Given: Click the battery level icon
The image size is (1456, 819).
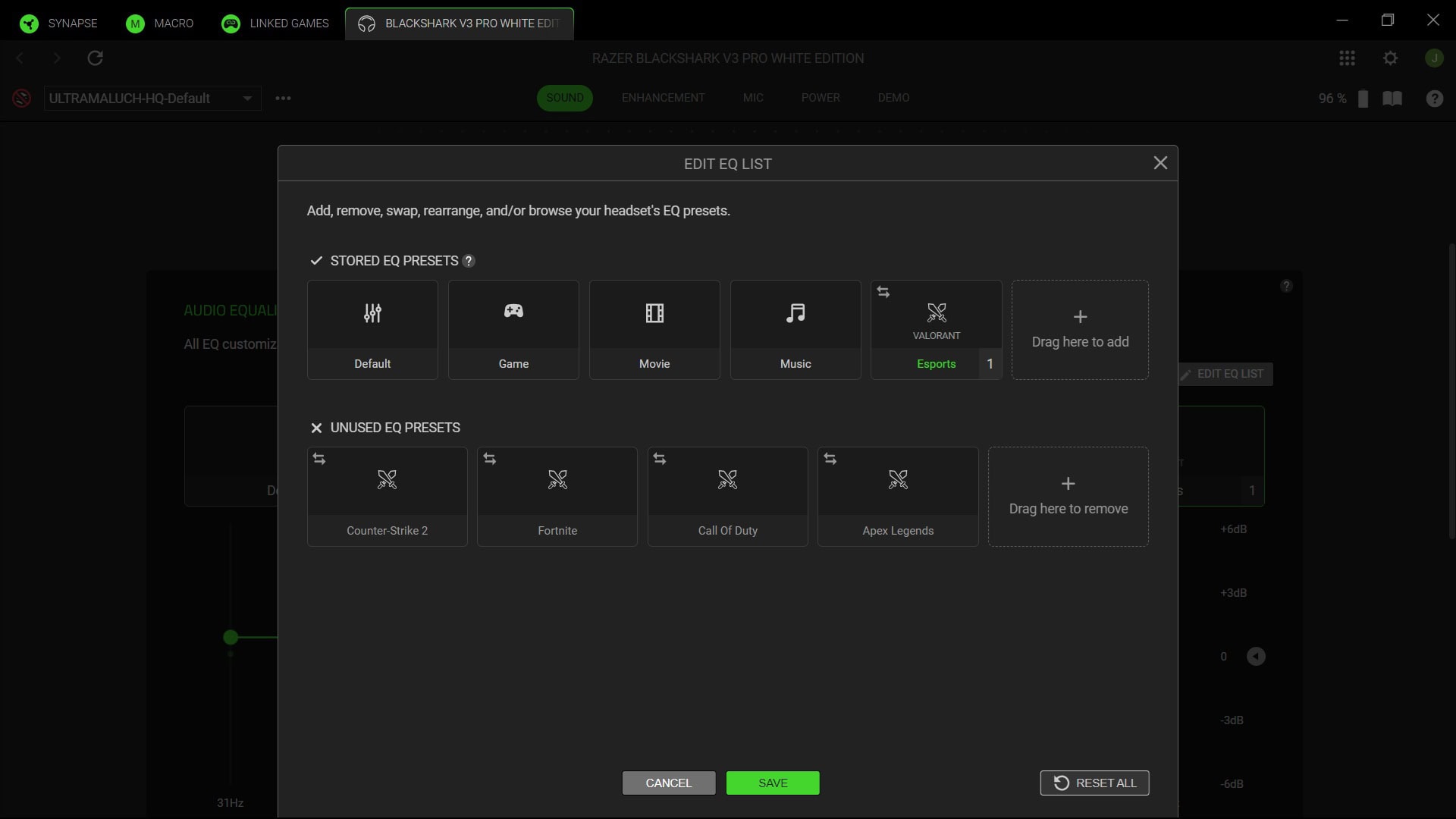Looking at the screenshot, I should (x=1363, y=99).
